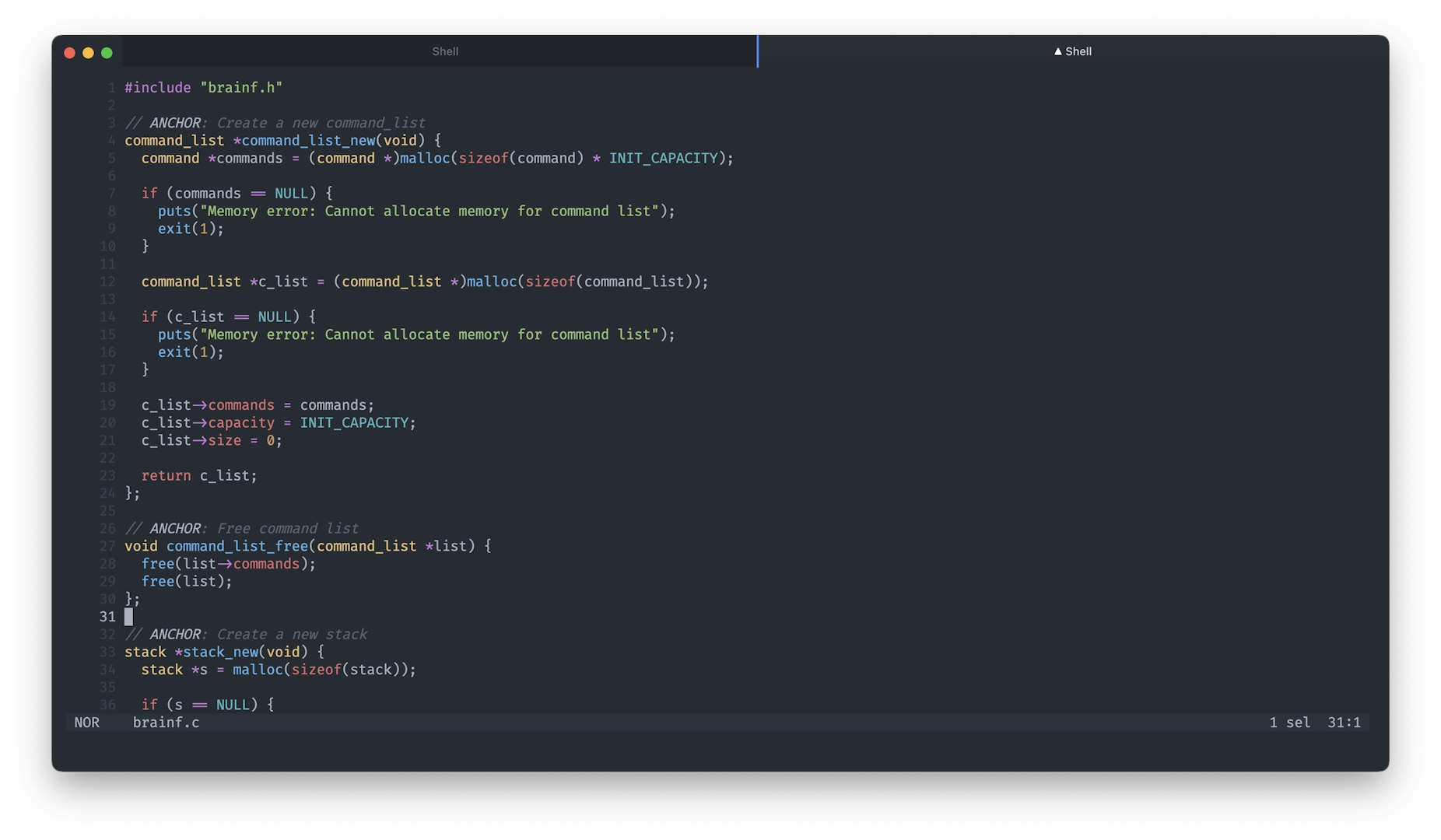1441x840 pixels.
Task: Maximize the window with green button
Action: point(107,53)
